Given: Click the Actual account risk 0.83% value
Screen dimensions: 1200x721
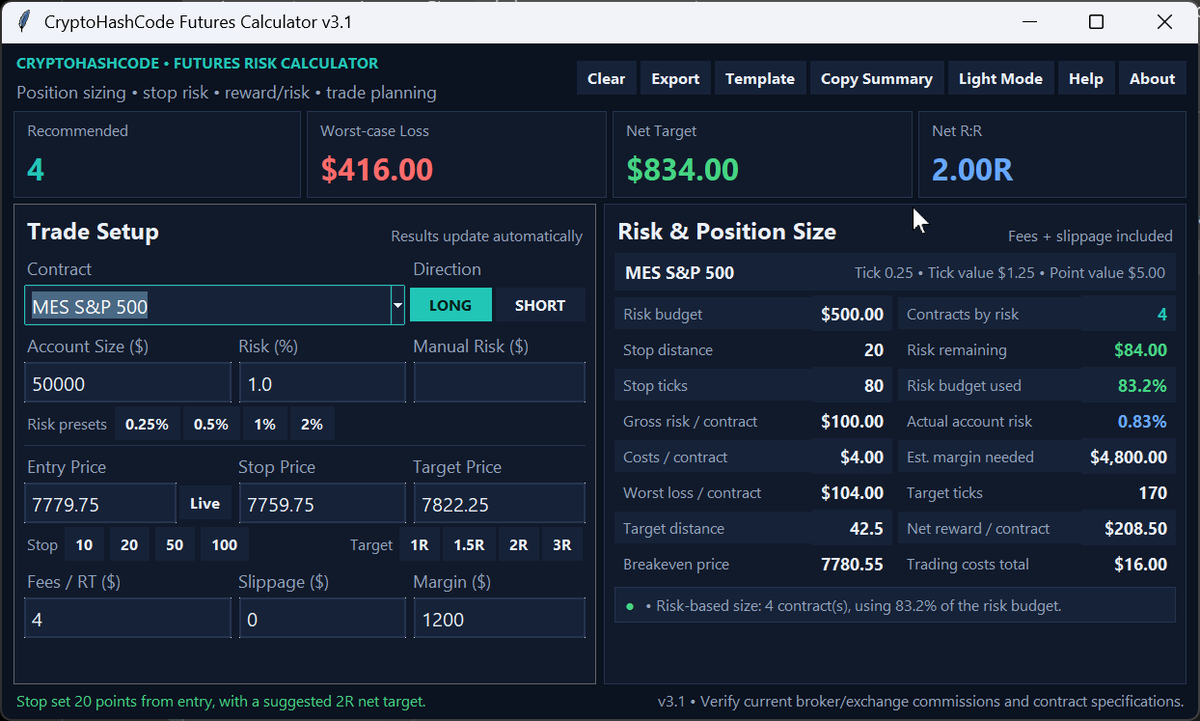Looking at the screenshot, I should [1142, 421].
